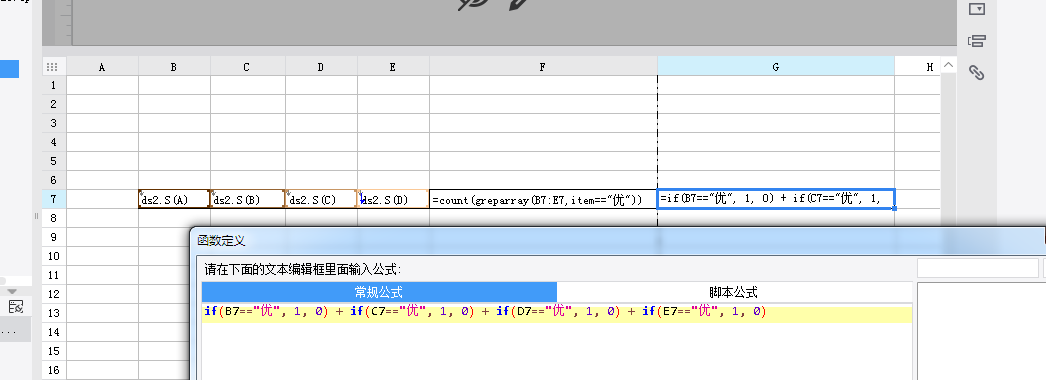Viewport: 1046px width, 380px height.
Task: Select column header B
Action: pos(174,67)
